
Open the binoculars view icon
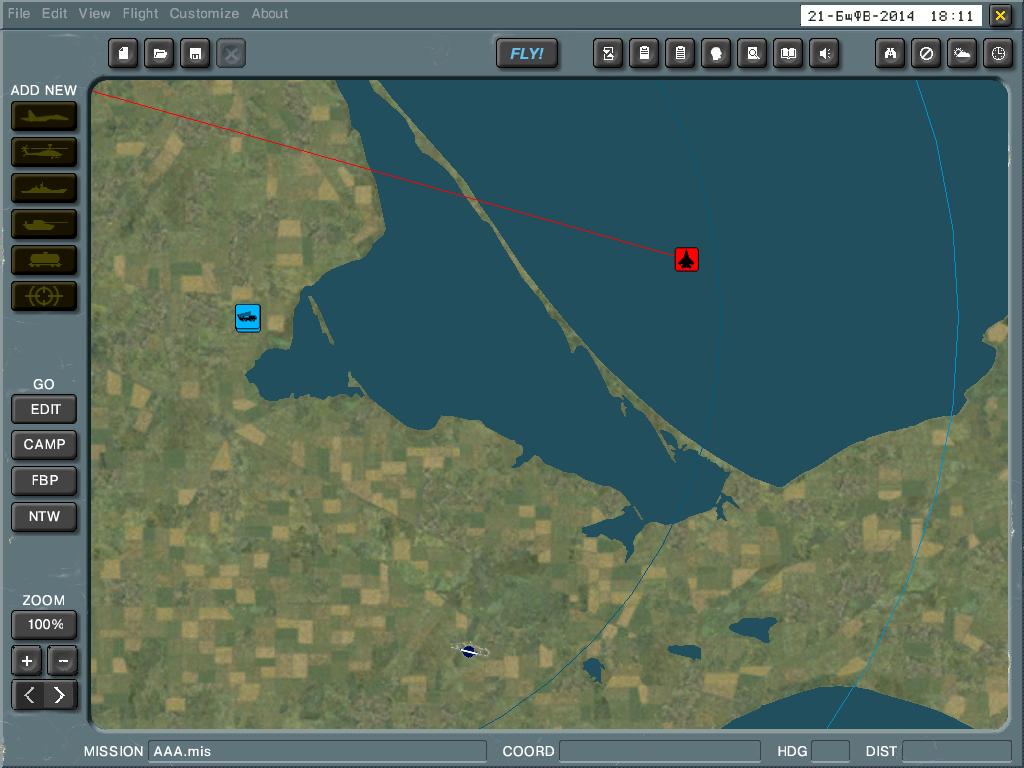[x=890, y=54]
